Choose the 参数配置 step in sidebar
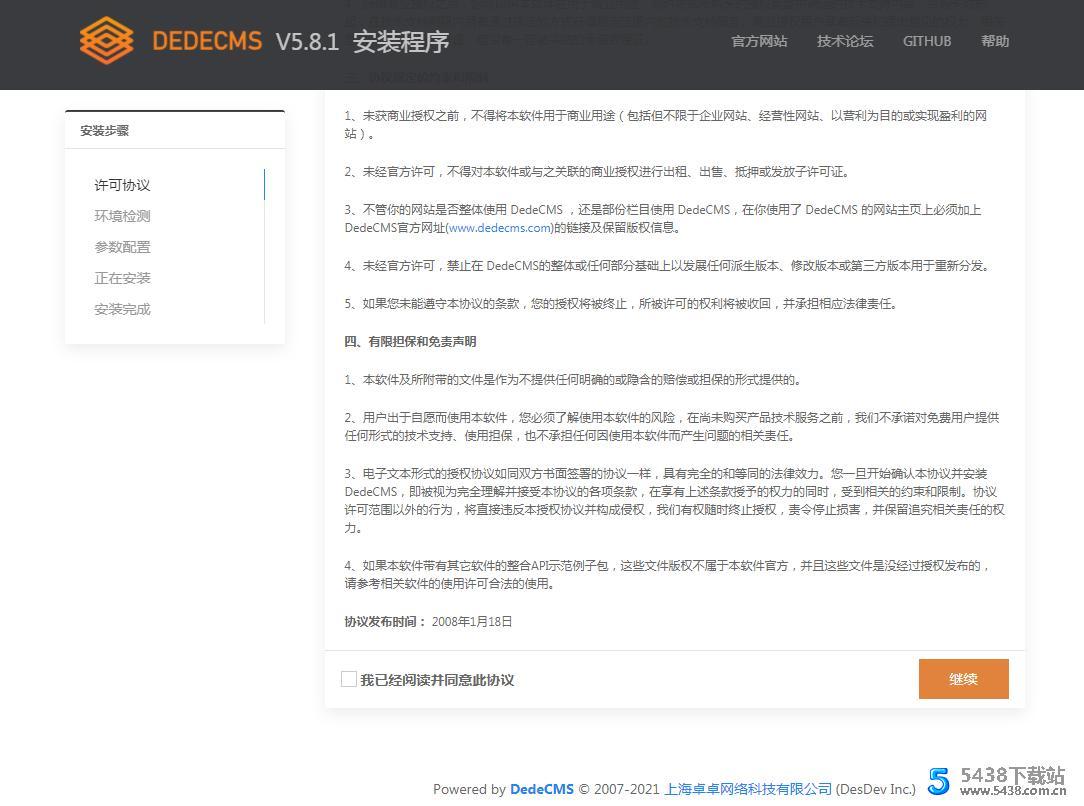The image size is (1084, 806). click(123, 247)
